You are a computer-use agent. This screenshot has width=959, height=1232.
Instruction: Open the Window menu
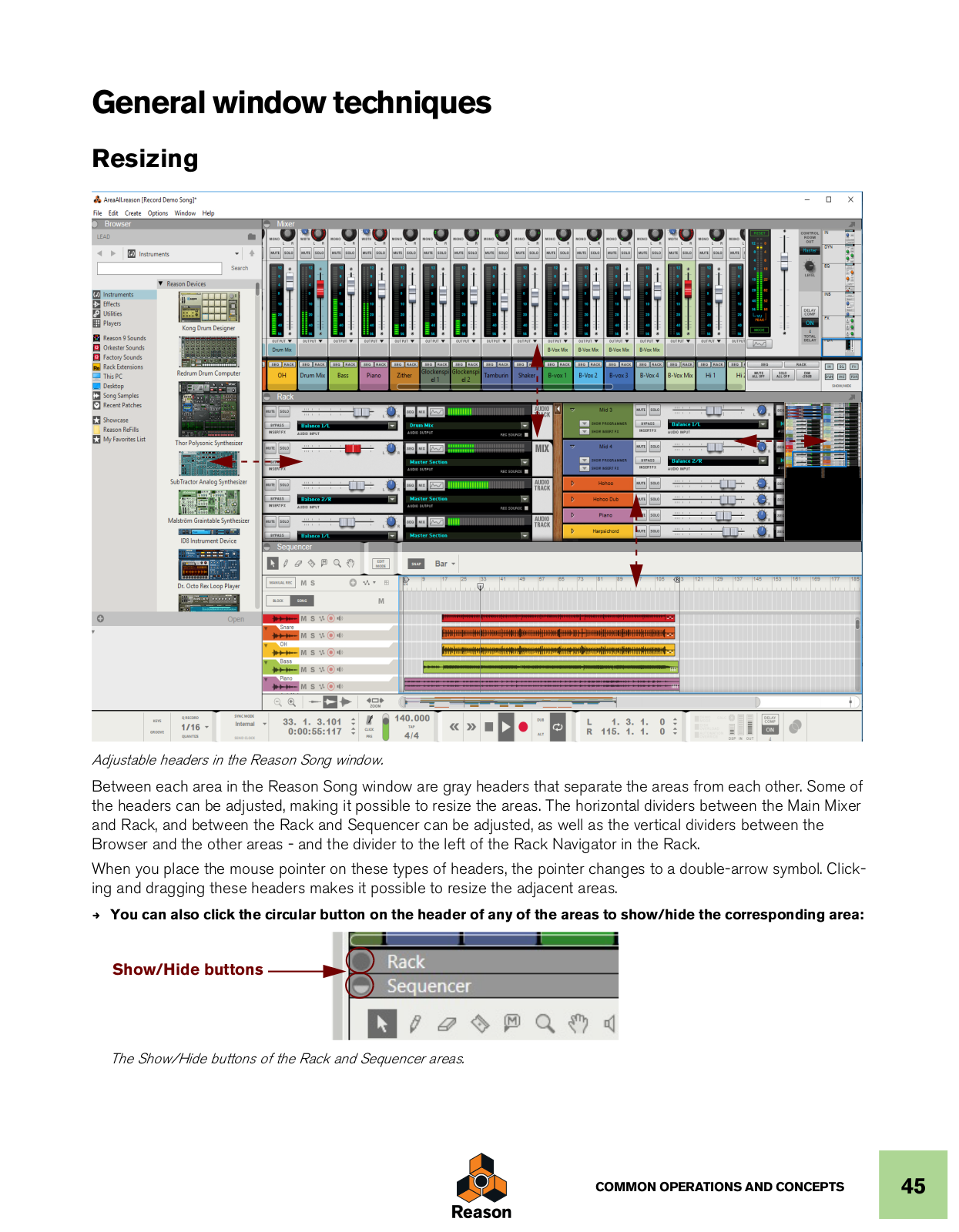point(185,213)
